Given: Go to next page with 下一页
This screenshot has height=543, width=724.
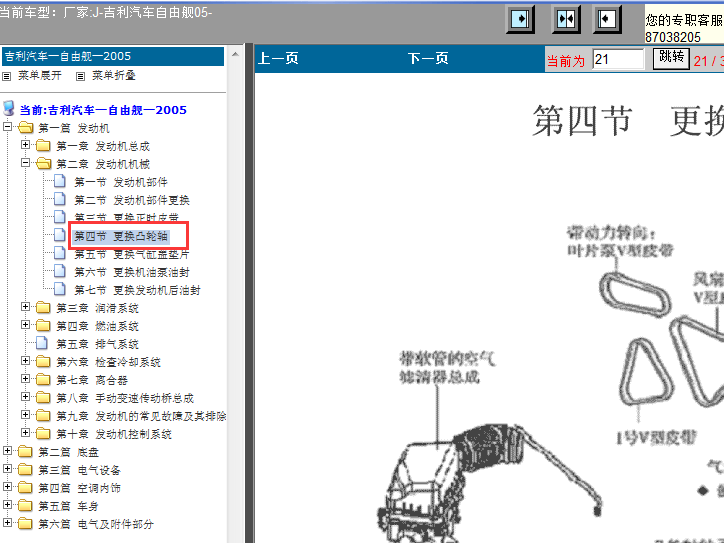Looking at the screenshot, I should click(428, 59).
